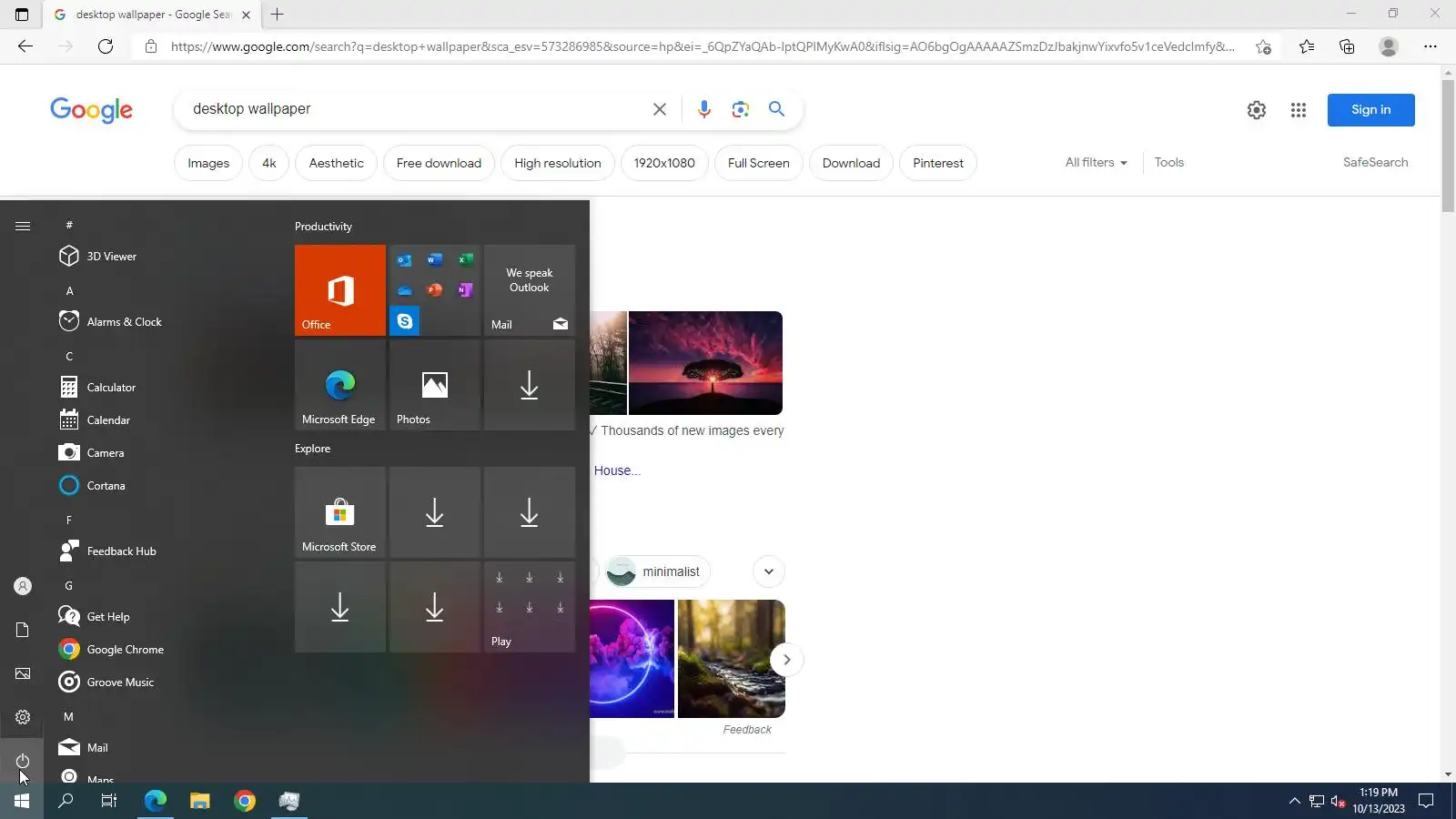Add this page to favorites

pos(1263,46)
